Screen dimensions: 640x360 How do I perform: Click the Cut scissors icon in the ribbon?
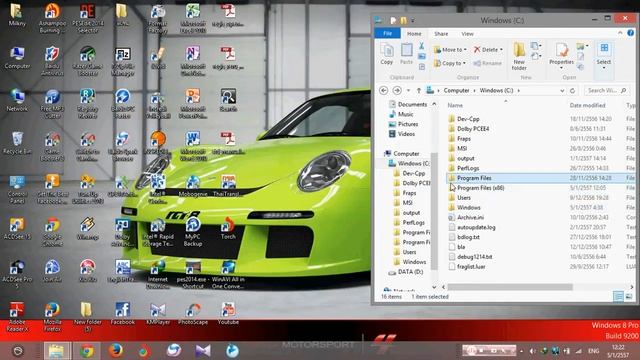(x=422, y=46)
